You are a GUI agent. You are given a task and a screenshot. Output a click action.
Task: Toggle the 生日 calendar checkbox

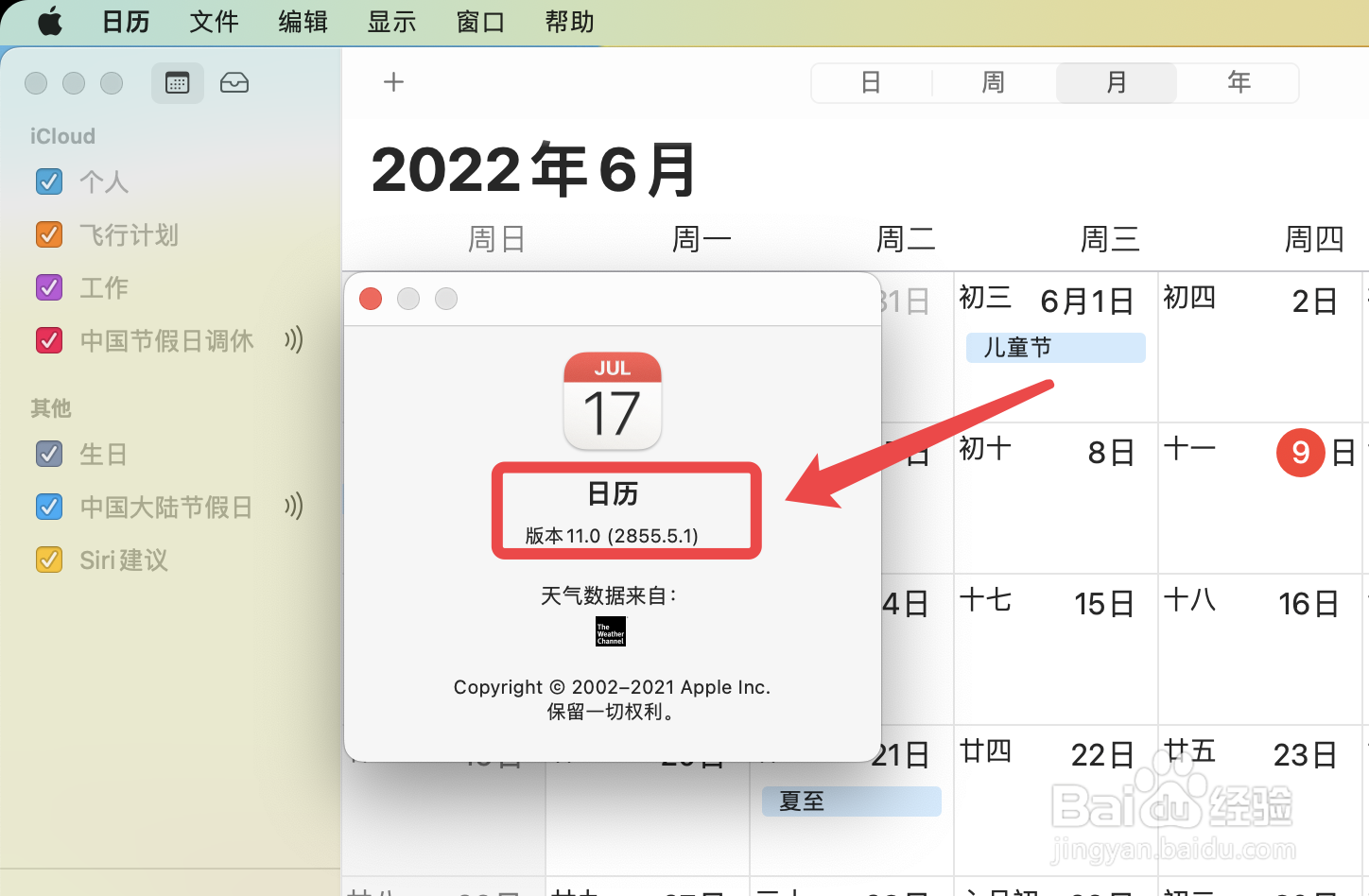[49, 454]
